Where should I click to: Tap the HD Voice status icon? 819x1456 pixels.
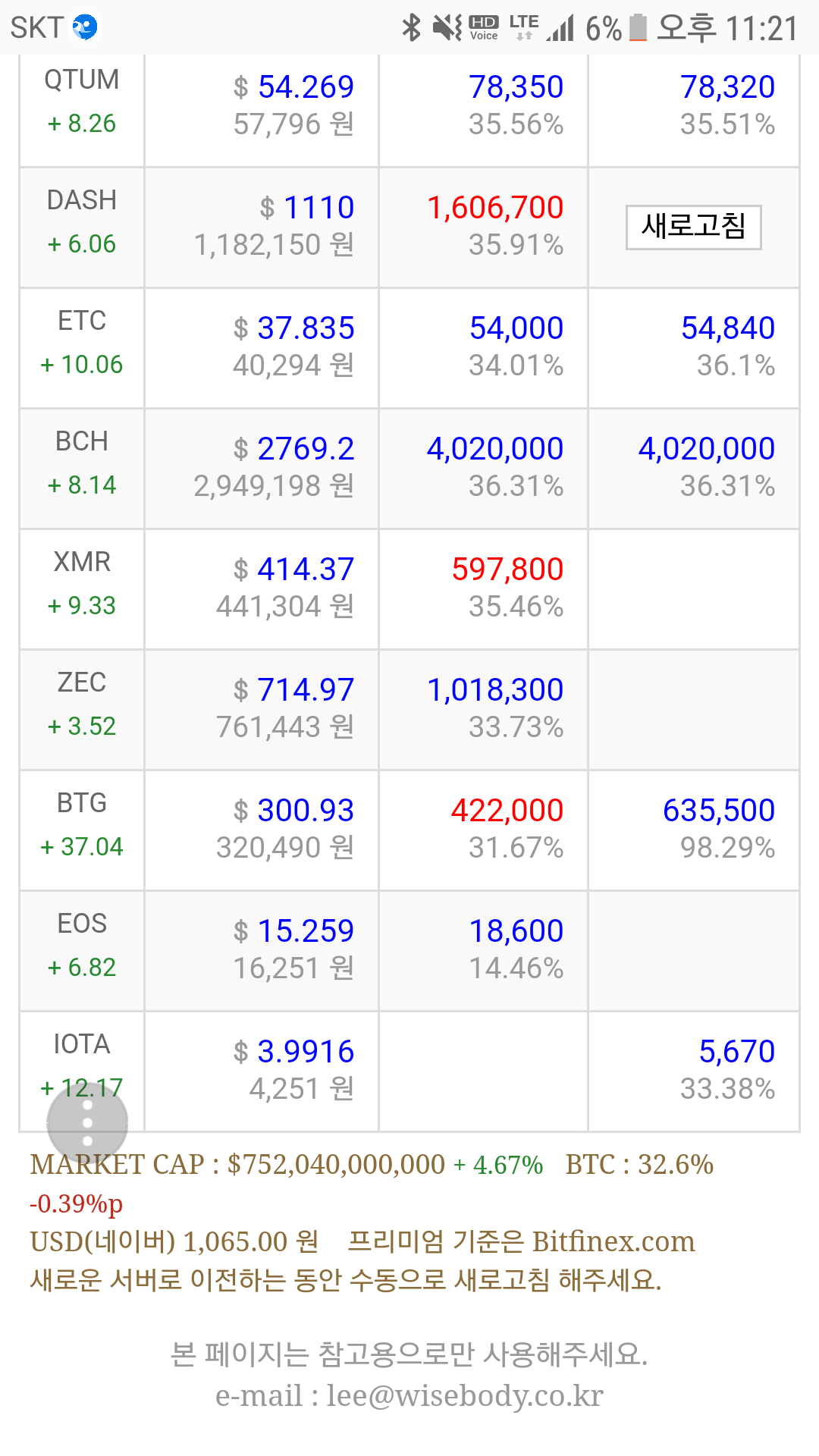(x=484, y=28)
